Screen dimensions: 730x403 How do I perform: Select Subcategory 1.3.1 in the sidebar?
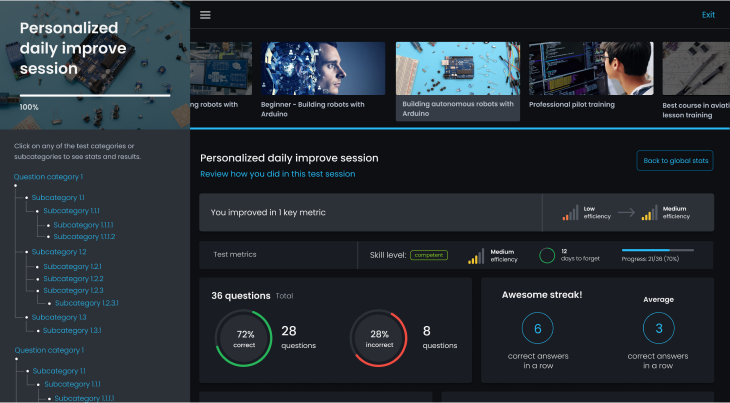[x=72, y=330]
